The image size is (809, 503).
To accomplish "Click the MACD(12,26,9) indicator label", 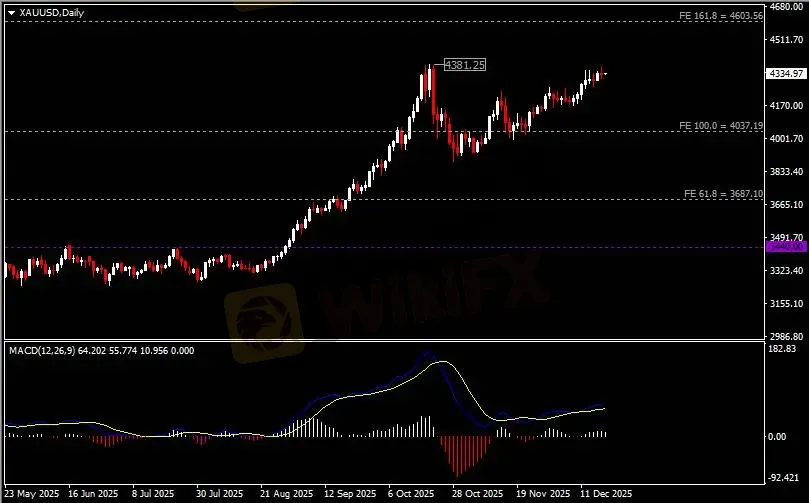I will (x=102, y=351).
